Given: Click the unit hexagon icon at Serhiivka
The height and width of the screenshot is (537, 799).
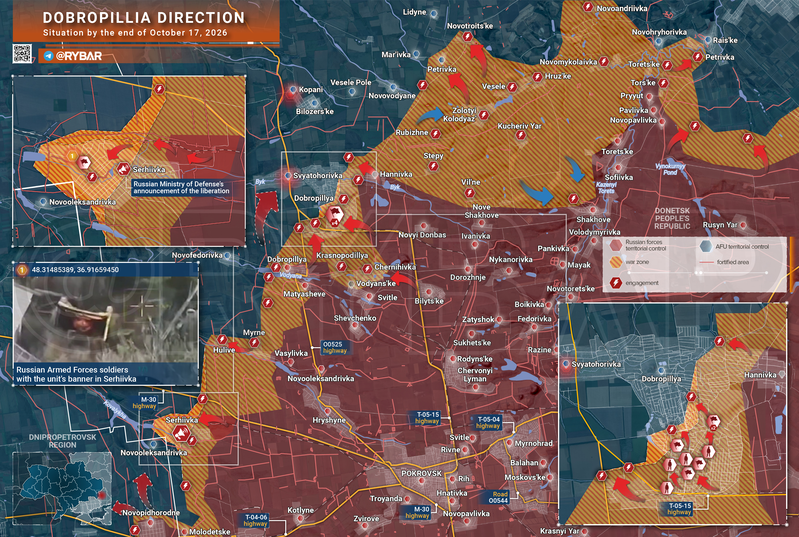Looking at the screenshot, I should click(179, 434).
